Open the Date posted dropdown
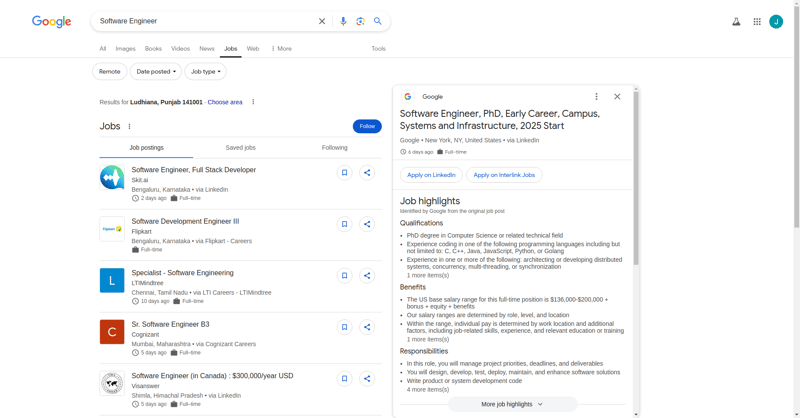The image size is (800, 418). (156, 72)
